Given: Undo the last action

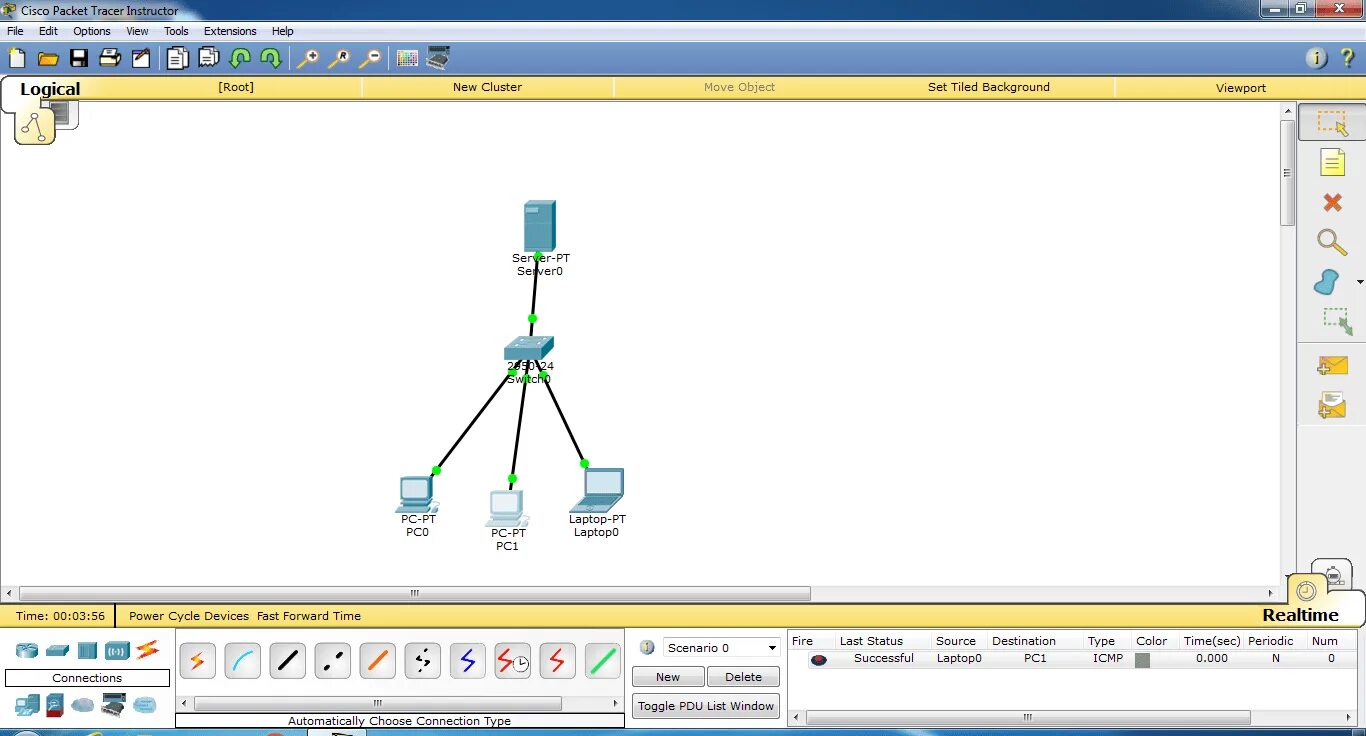Looking at the screenshot, I should [240, 58].
